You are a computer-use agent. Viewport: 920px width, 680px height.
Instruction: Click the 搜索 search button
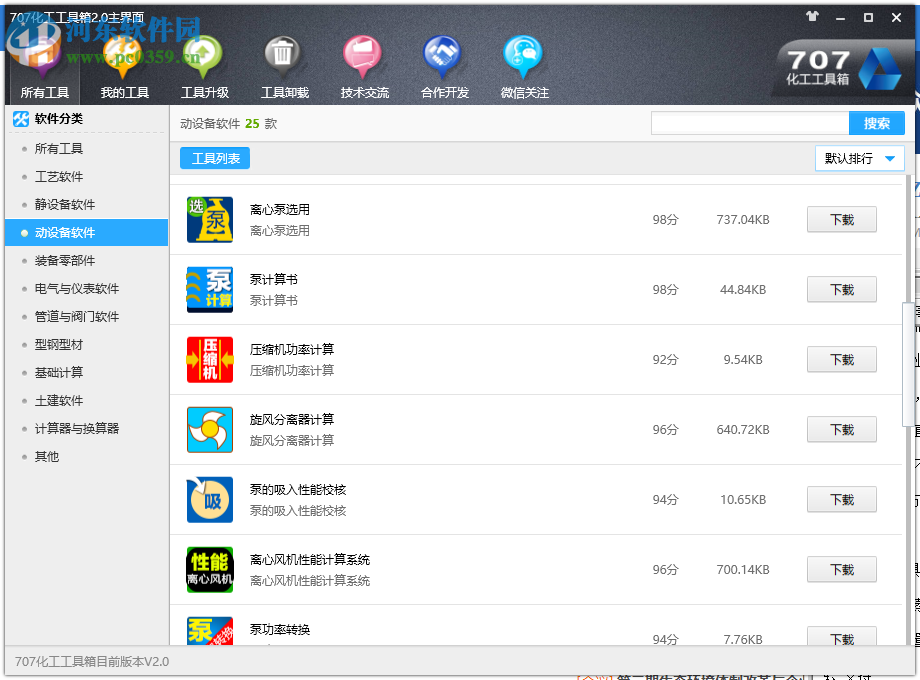pos(877,123)
